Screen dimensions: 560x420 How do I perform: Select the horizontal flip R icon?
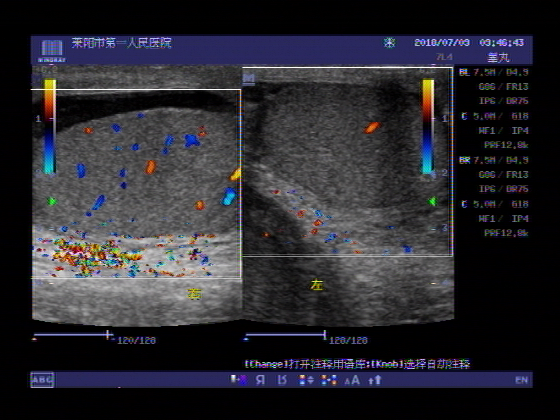point(260,380)
